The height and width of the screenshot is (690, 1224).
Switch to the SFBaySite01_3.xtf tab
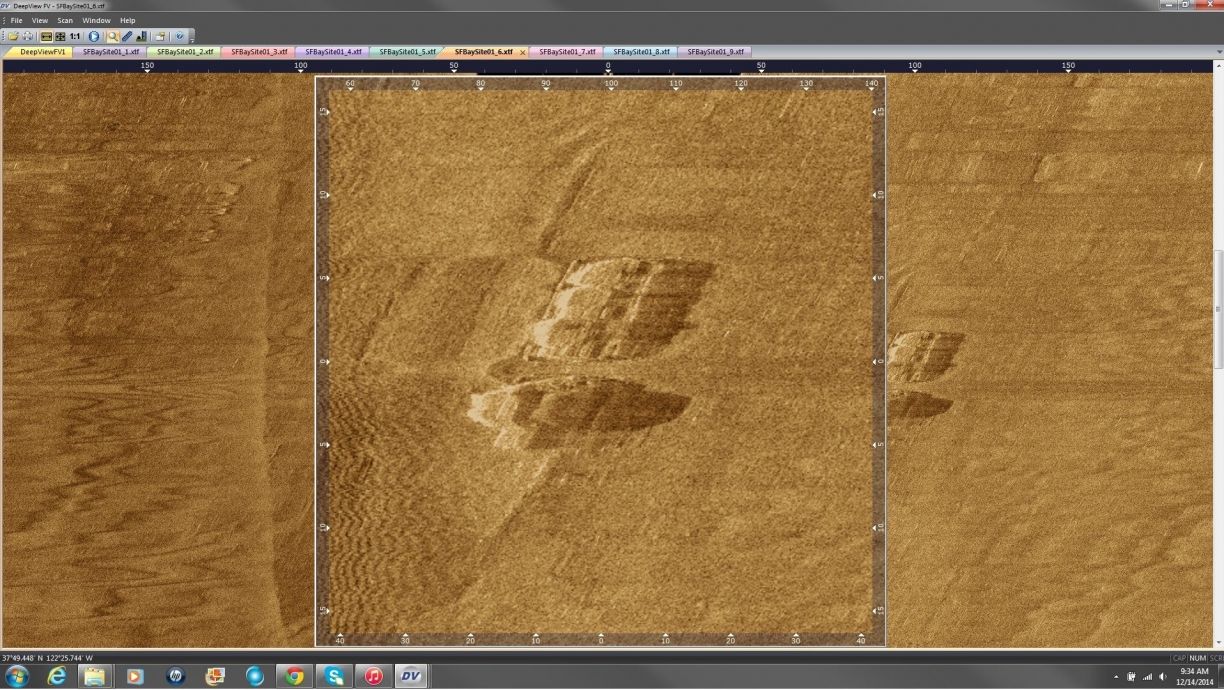[258, 51]
